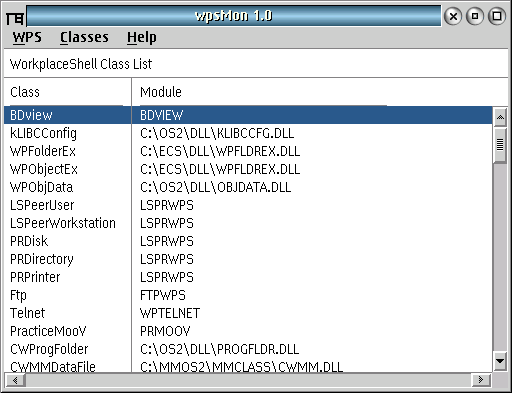The image size is (512, 393).
Task: Select the PRDirectory class entry
Action: (42, 259)
